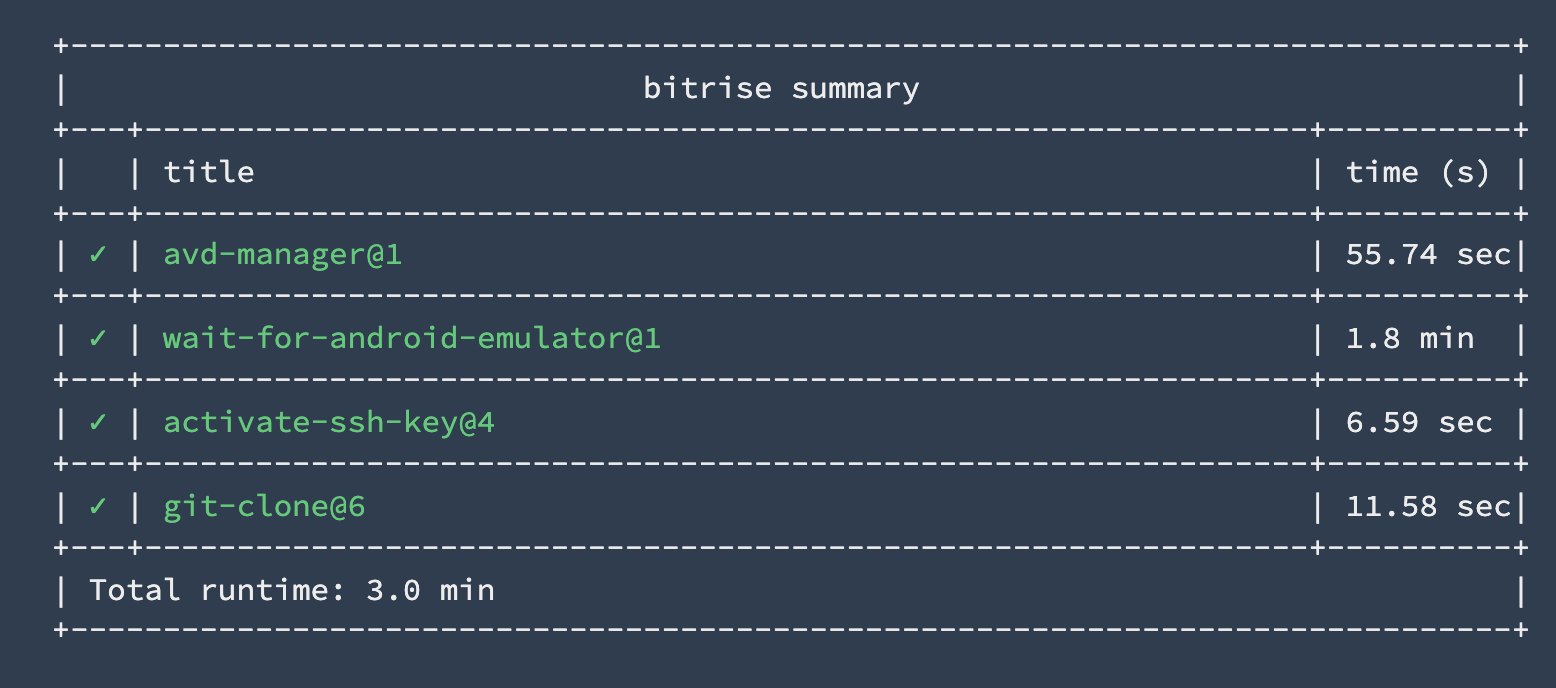Click the green checkmark beside avd-manager@1
This screenshot has width=1556, height=688.
click(x=97, y=255)
